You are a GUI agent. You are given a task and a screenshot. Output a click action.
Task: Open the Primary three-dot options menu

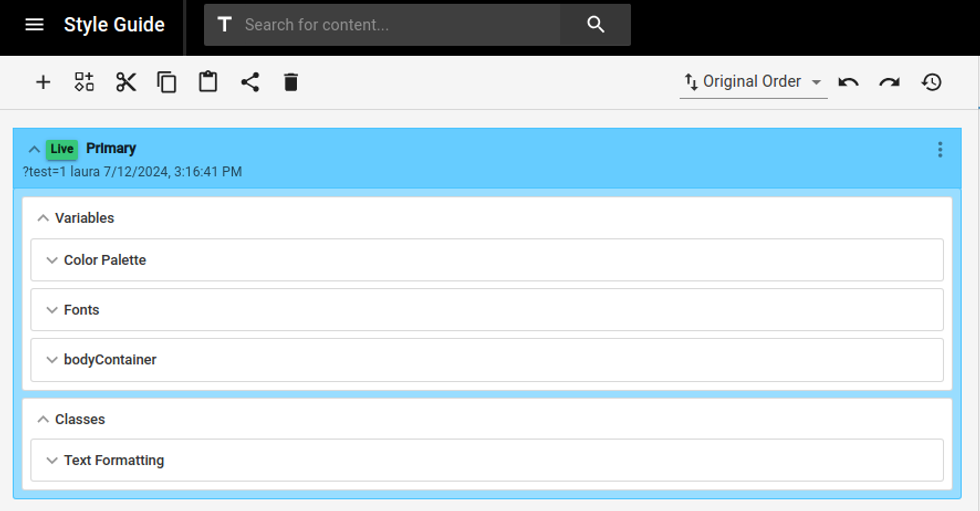940,150
